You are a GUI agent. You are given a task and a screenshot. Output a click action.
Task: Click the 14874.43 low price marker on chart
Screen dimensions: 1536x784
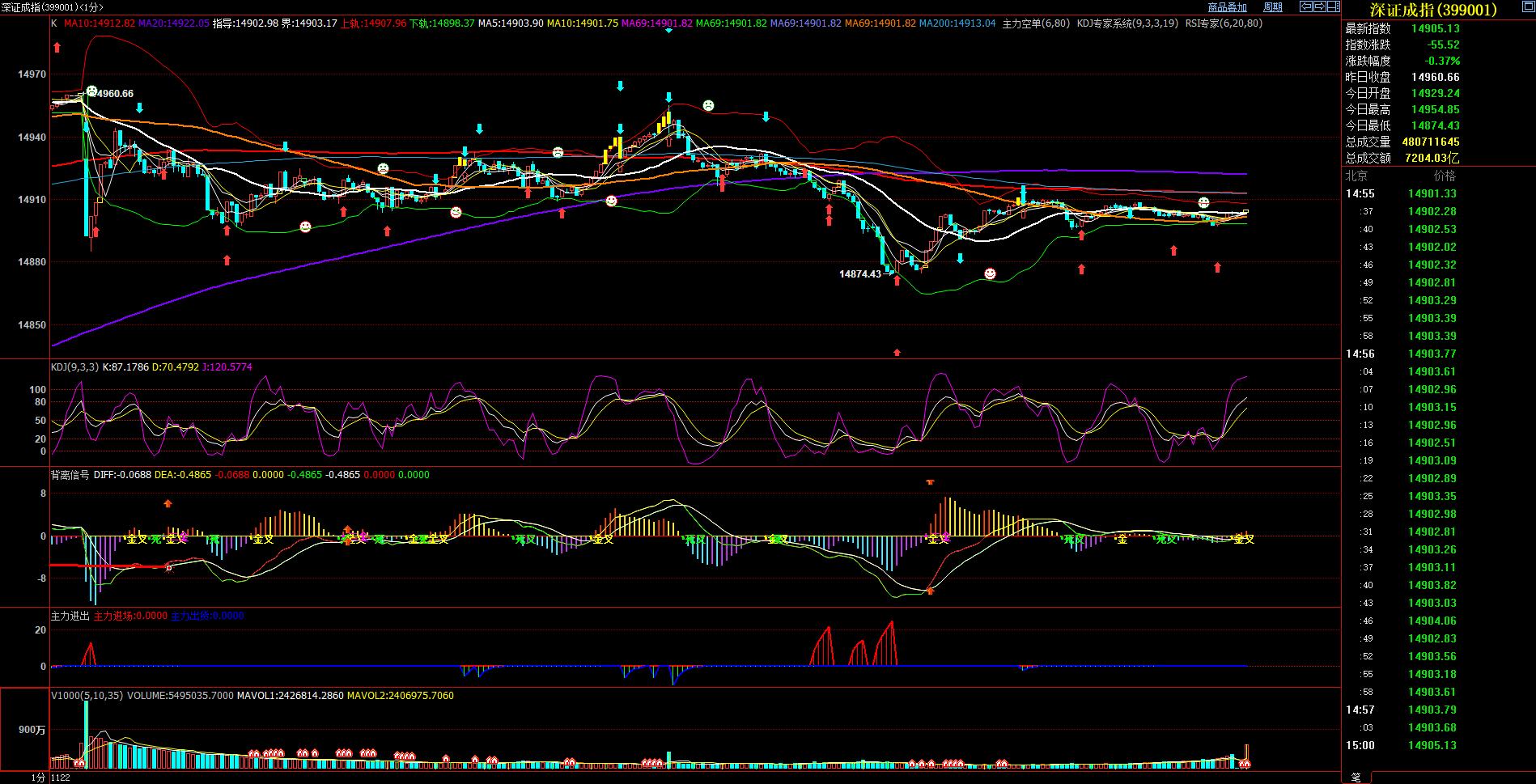tap(860, 274)
